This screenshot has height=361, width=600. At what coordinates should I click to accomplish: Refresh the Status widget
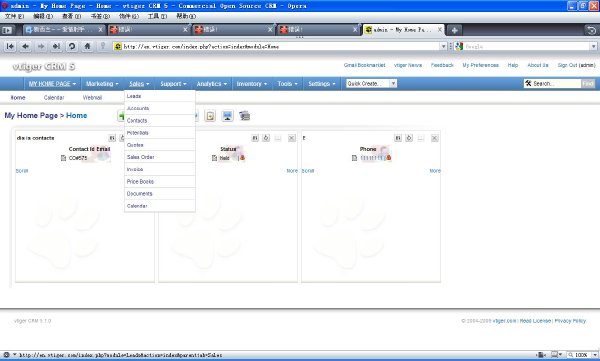[x=266, y=138]
